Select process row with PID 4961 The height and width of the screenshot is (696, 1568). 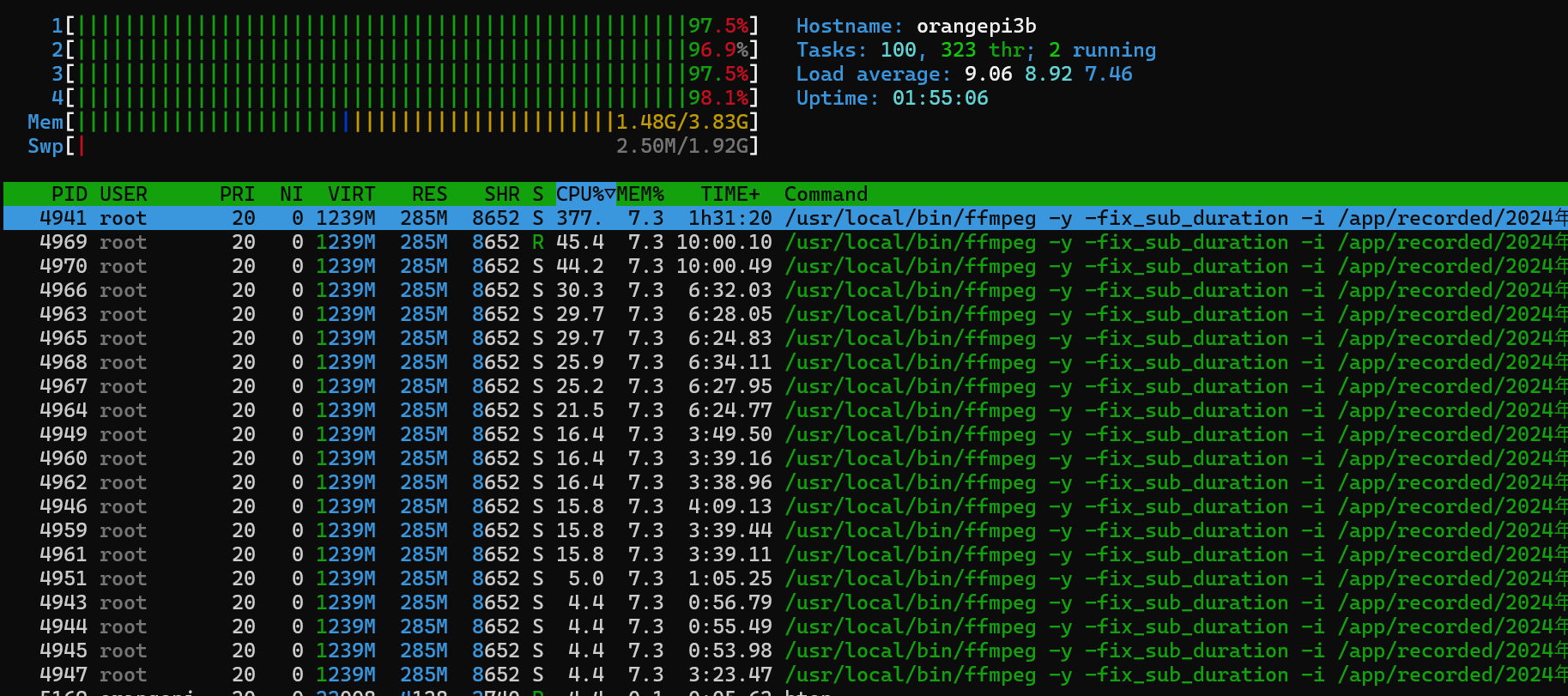click(x=785, y=554)
